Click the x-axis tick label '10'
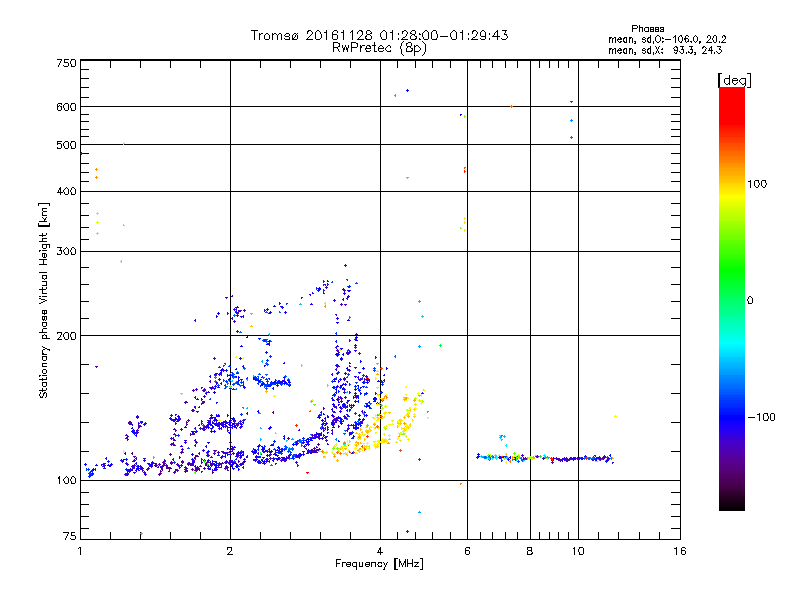 (x=578, y=551)
